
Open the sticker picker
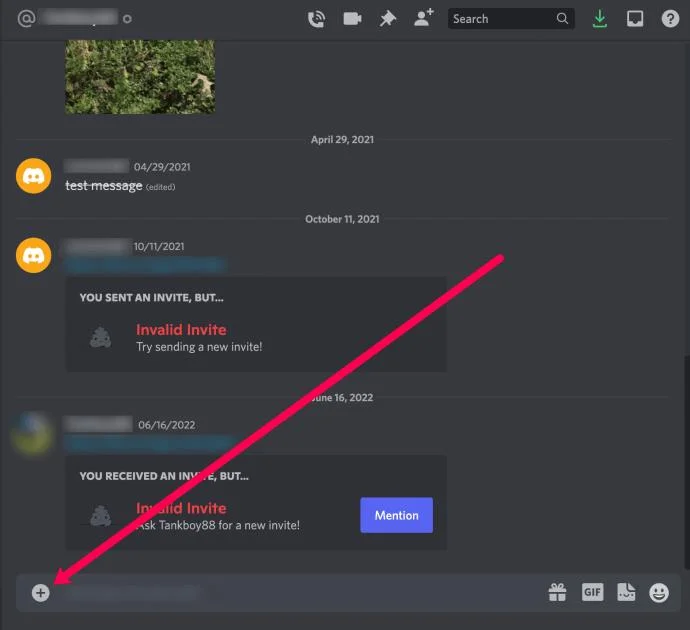click(x=626, y=592)
